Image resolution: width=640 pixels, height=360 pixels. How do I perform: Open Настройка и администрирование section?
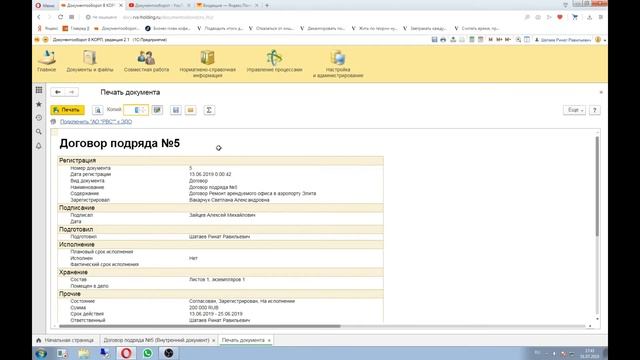click(x=338, y=64)
